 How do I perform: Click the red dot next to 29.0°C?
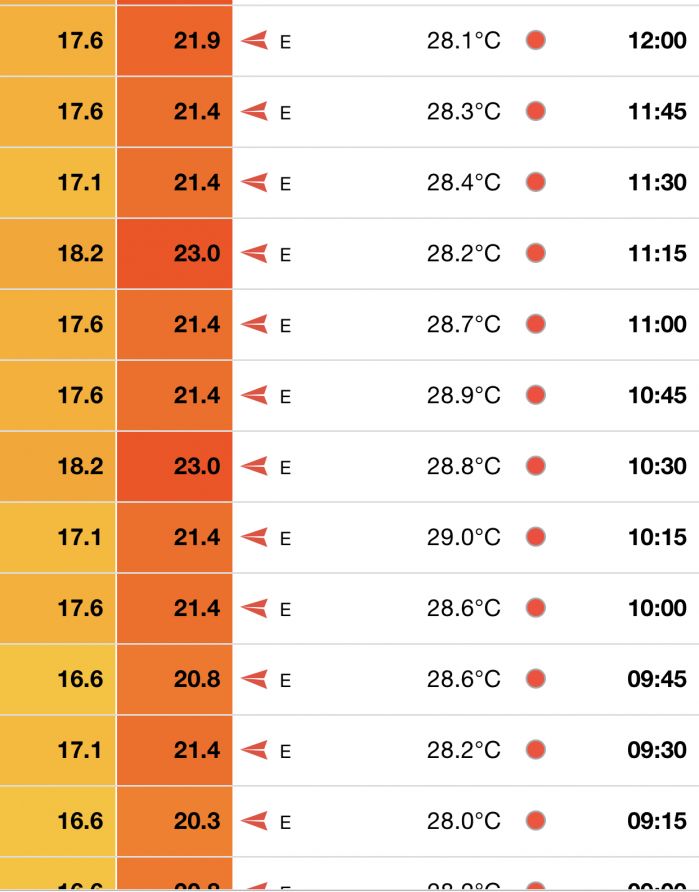click(536, 537)
